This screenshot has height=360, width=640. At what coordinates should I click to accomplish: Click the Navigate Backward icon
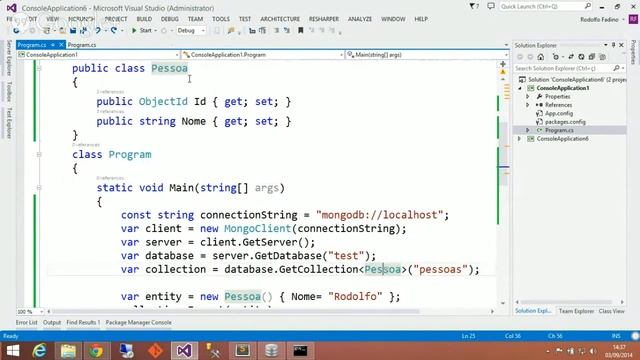click(16, 31)
